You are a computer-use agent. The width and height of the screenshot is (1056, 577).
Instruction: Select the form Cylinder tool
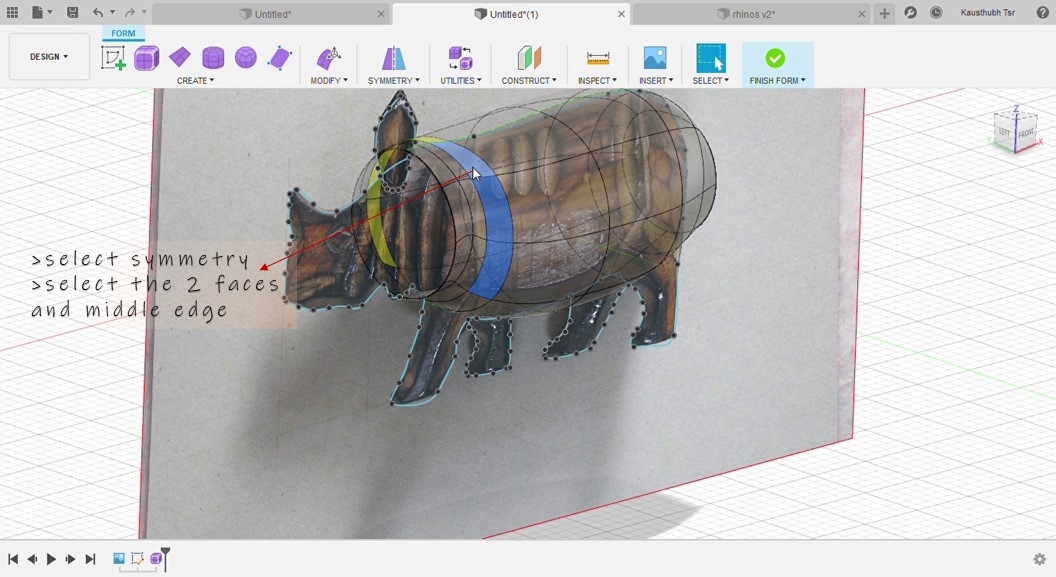(x=213, y=58)
